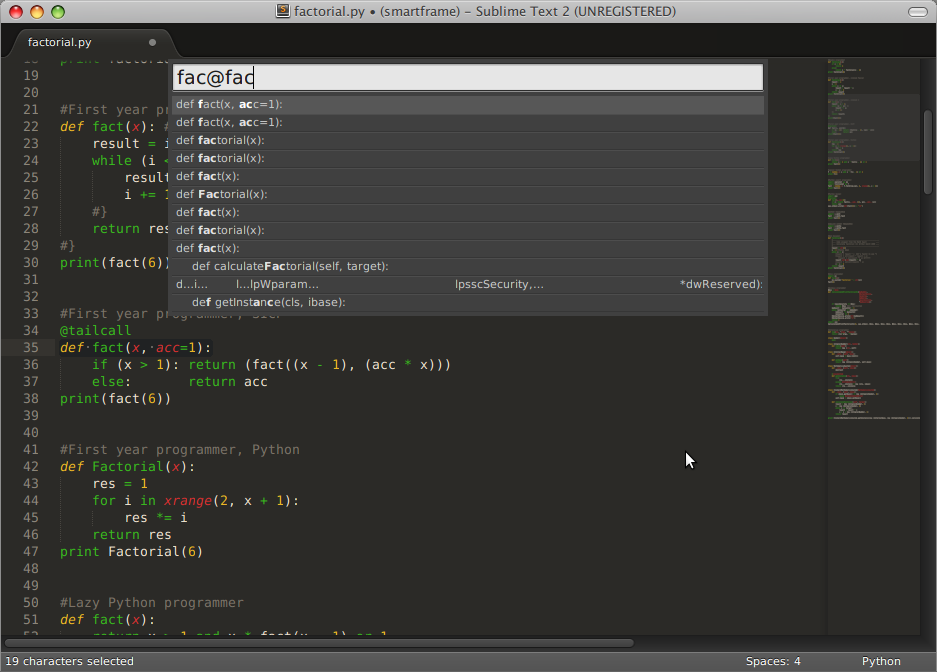Click the unsaved dot on factorial.py tab
Viewport: 937px width, 672px height.
point(153,42)
